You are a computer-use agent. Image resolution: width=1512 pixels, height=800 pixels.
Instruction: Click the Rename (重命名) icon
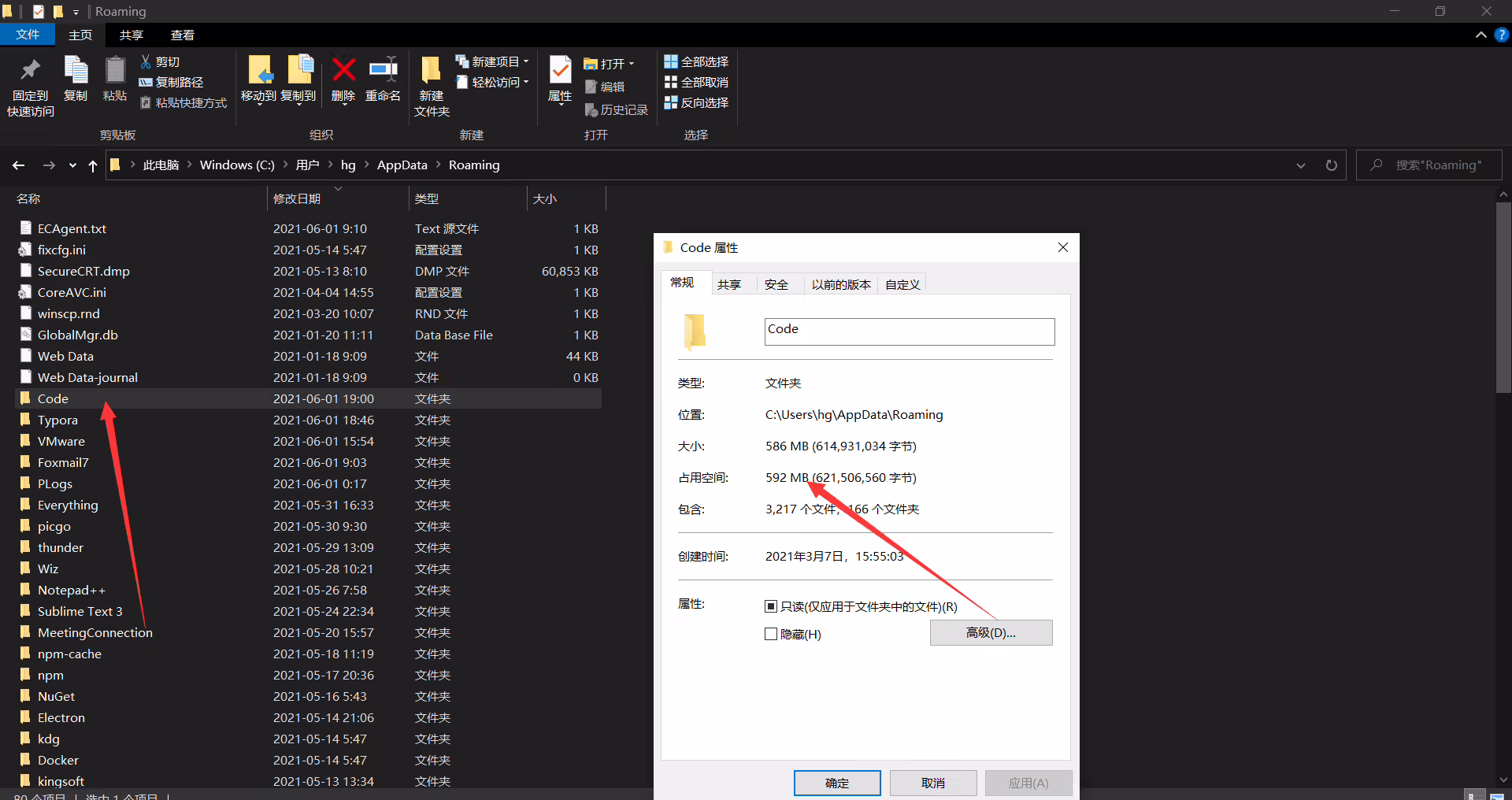(x=384, y=70)
